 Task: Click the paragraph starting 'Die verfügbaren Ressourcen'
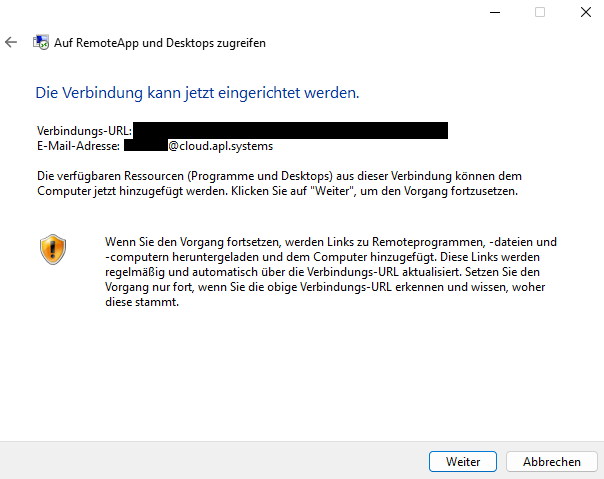[x=279, y=183]
